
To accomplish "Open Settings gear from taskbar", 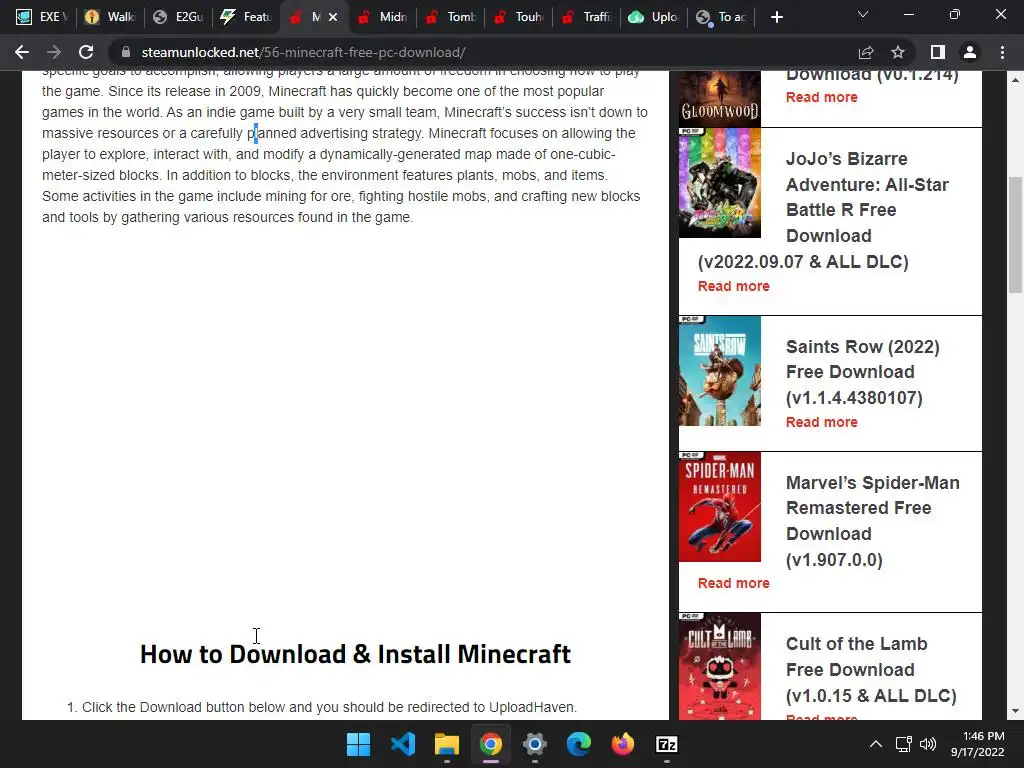I will 534,744.
